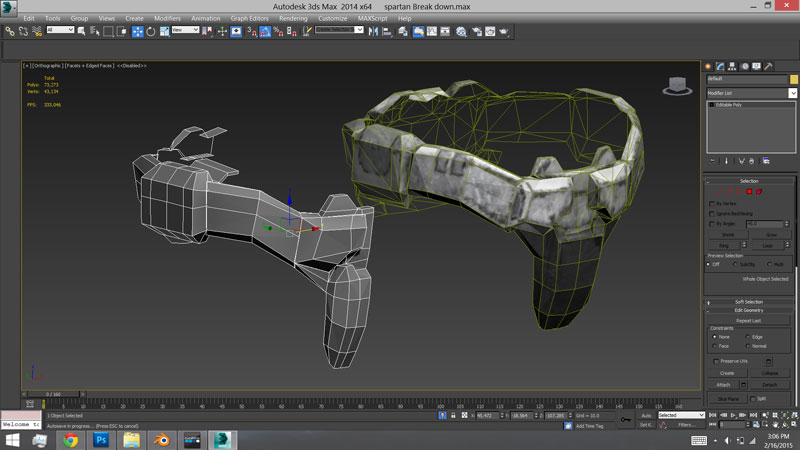The height and width of the screenshot is (450, 800).
Task: Select SubObj preview selection radio
Action: point(735,264)
